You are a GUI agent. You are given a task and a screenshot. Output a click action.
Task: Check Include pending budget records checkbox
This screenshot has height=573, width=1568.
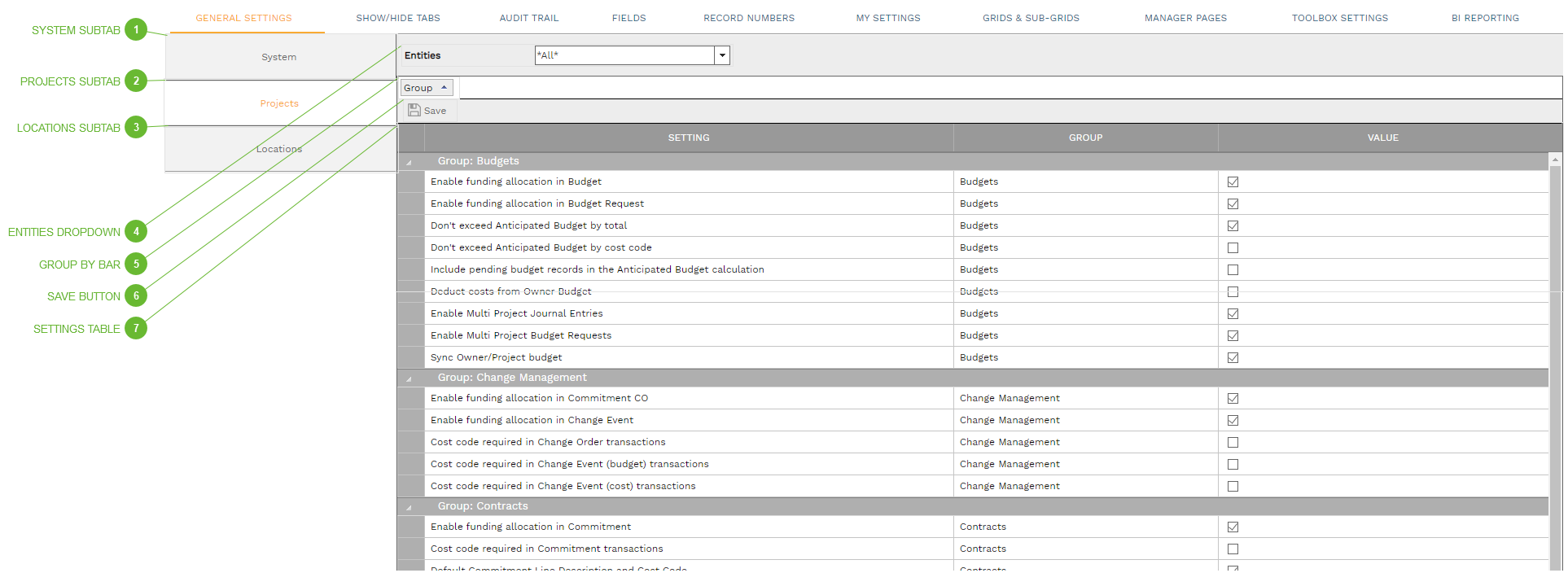(x=1233, y=269)
